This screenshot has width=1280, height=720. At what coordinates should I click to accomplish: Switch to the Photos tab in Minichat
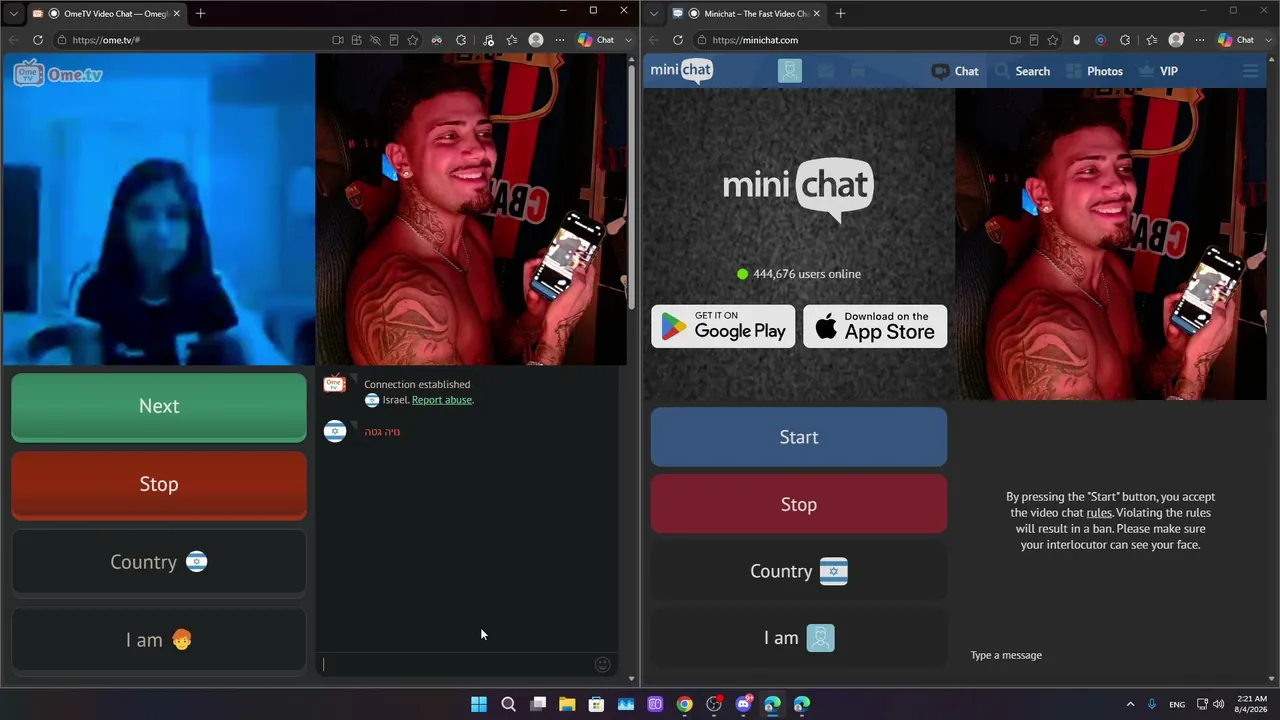(x=1095, y=71)
